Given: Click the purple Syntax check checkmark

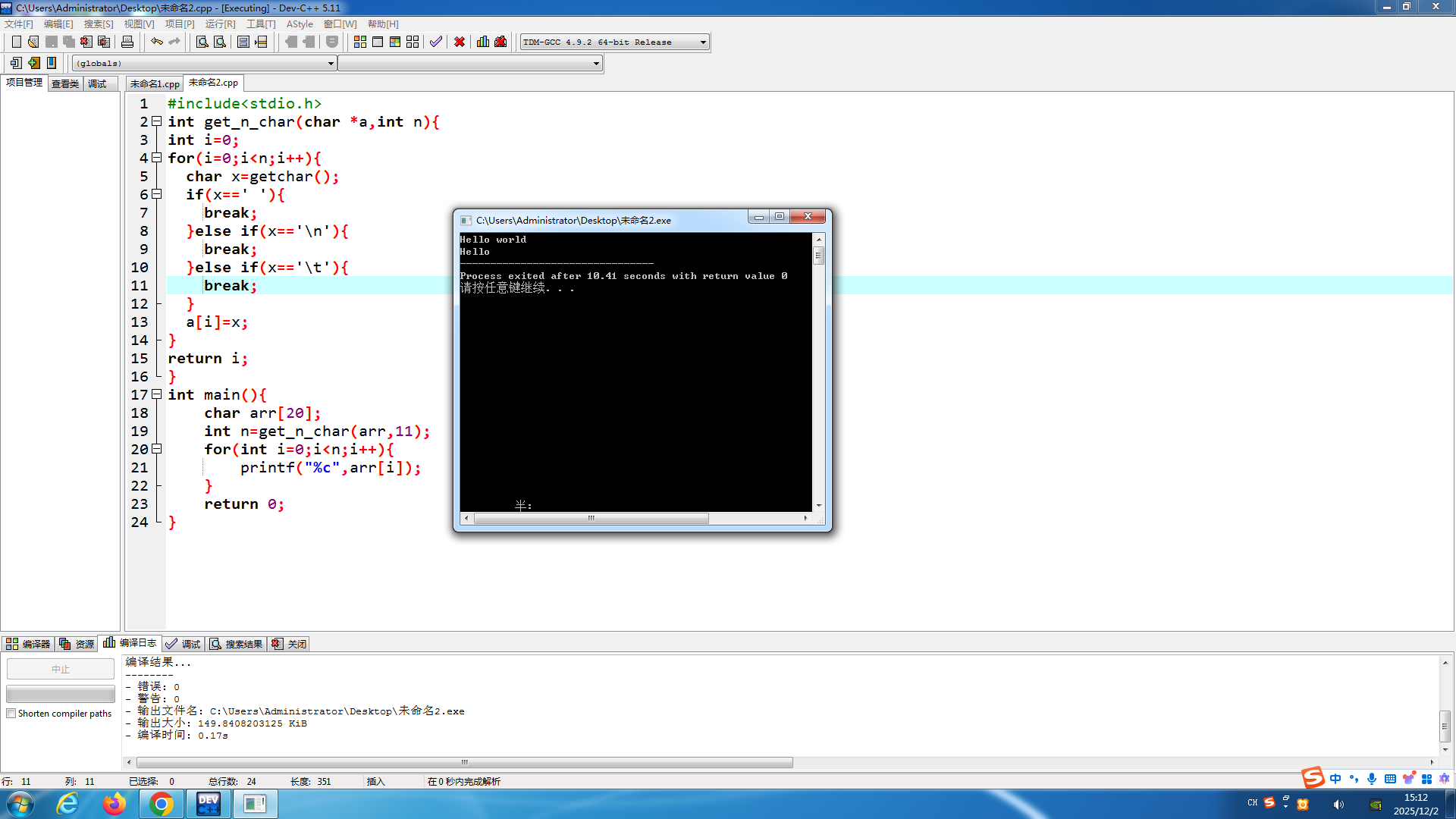Looking at the screenshot, I should pos(436,42).
